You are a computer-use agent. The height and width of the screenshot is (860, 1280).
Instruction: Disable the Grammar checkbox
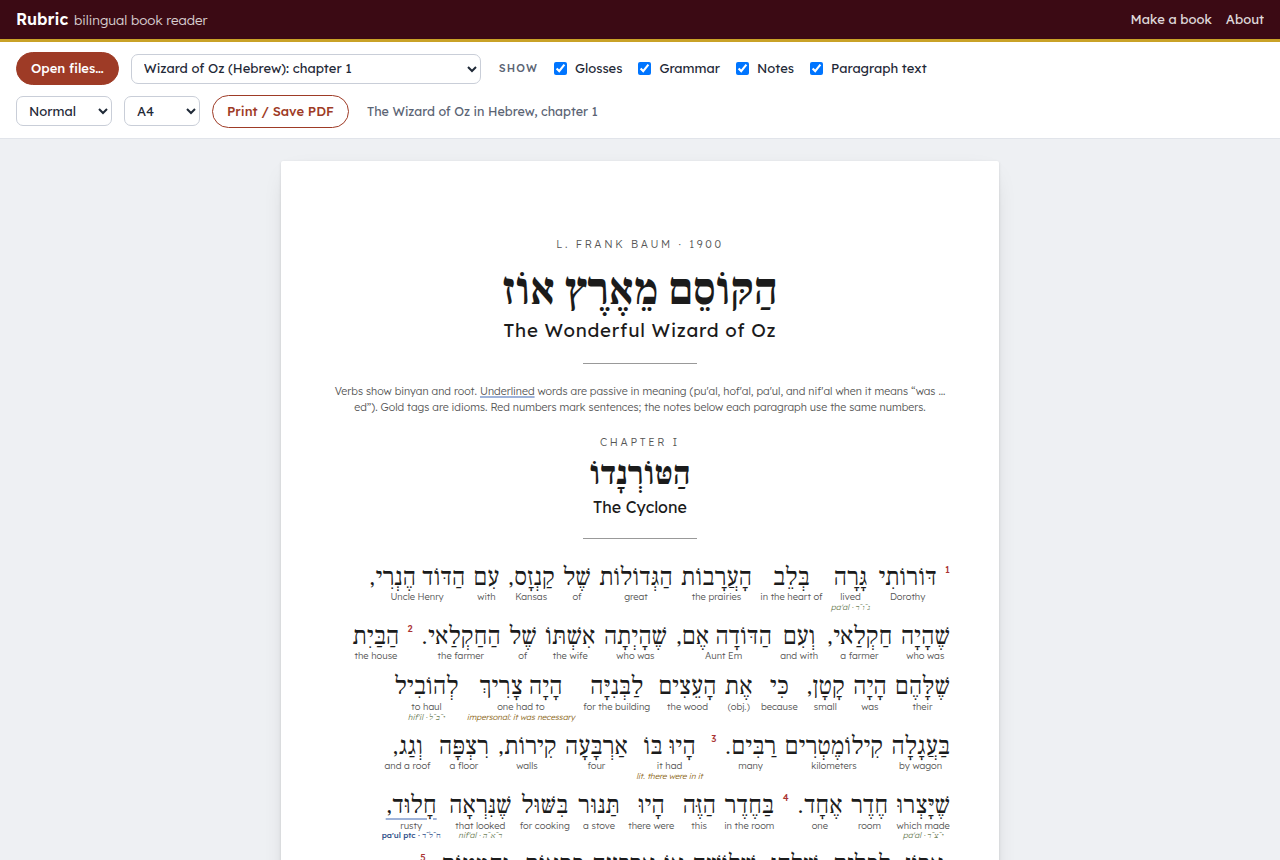coord(645,69)
